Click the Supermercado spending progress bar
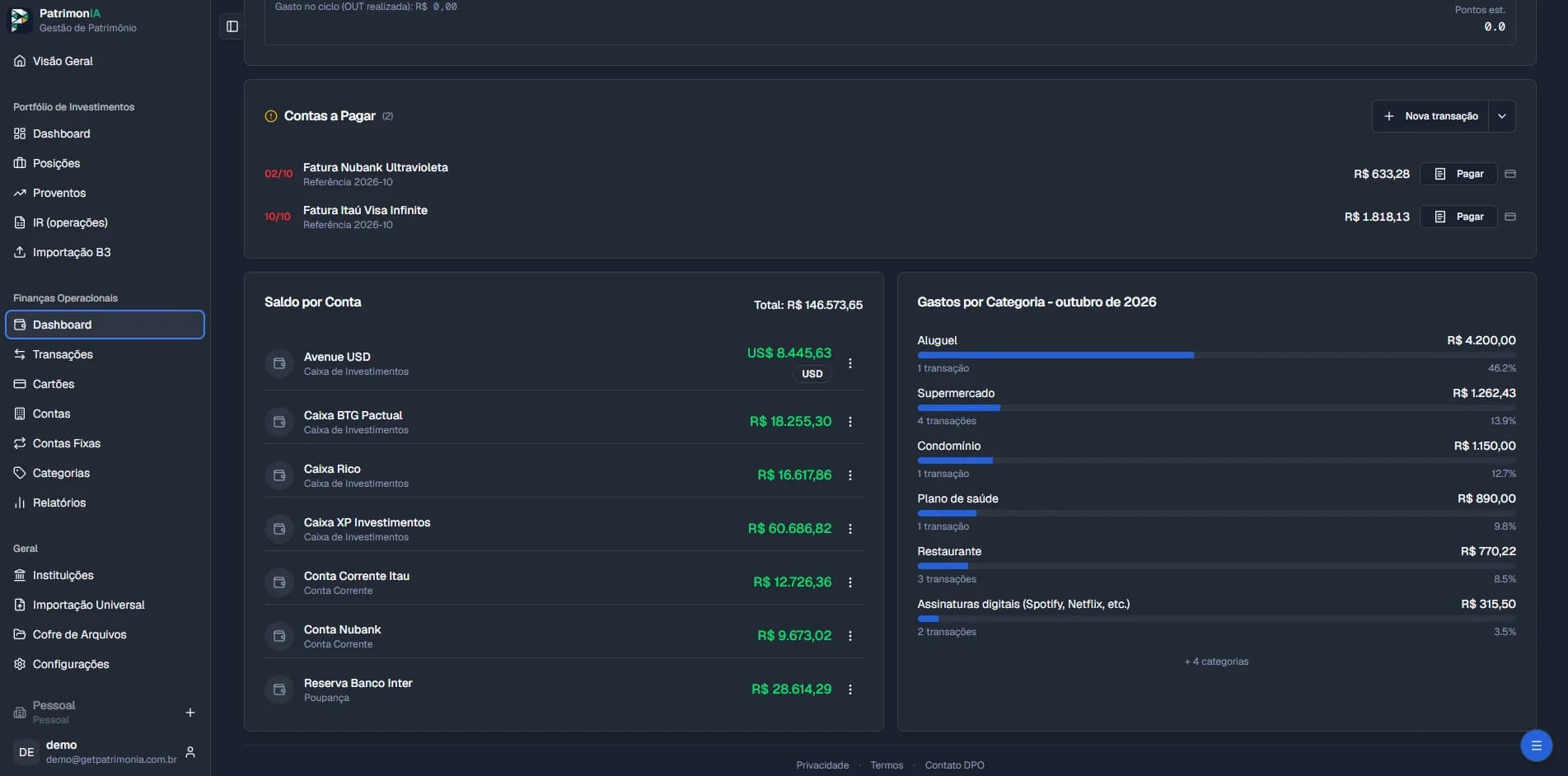The height and width of the screenshot is (776, 1568). [x=1216, y=408]
